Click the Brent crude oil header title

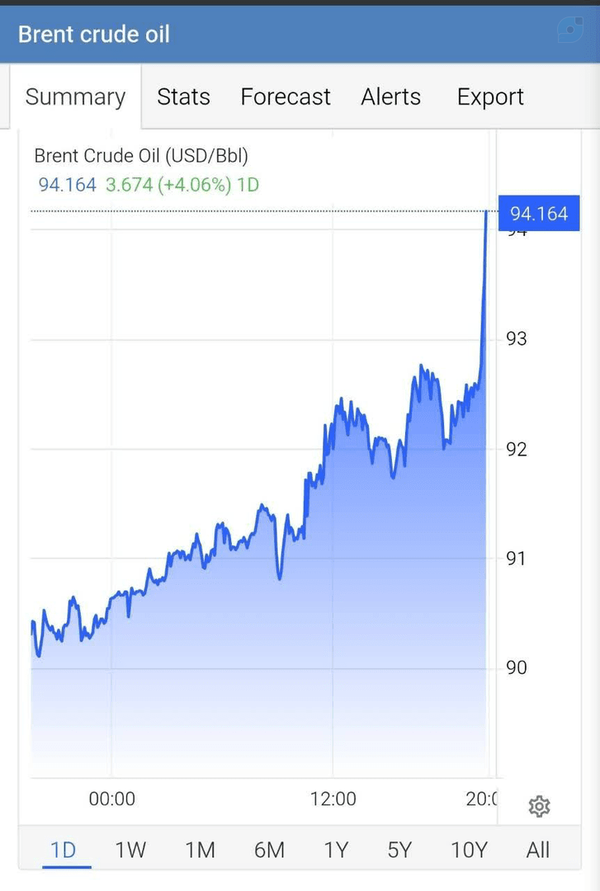tap(94, 34)
